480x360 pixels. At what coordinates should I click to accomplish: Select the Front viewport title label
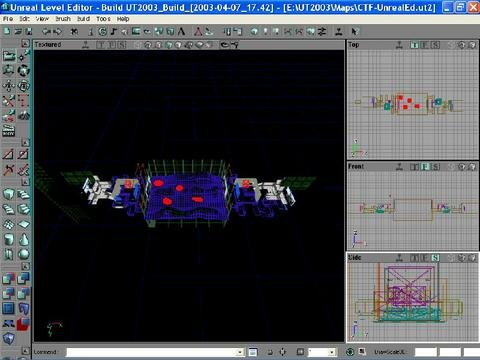(356, 166)
